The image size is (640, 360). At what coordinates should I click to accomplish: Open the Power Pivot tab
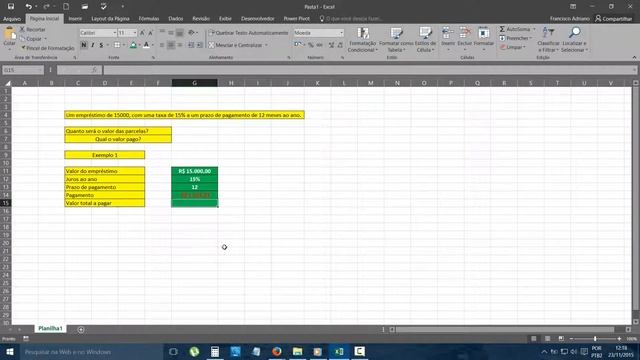coord(297,19)
